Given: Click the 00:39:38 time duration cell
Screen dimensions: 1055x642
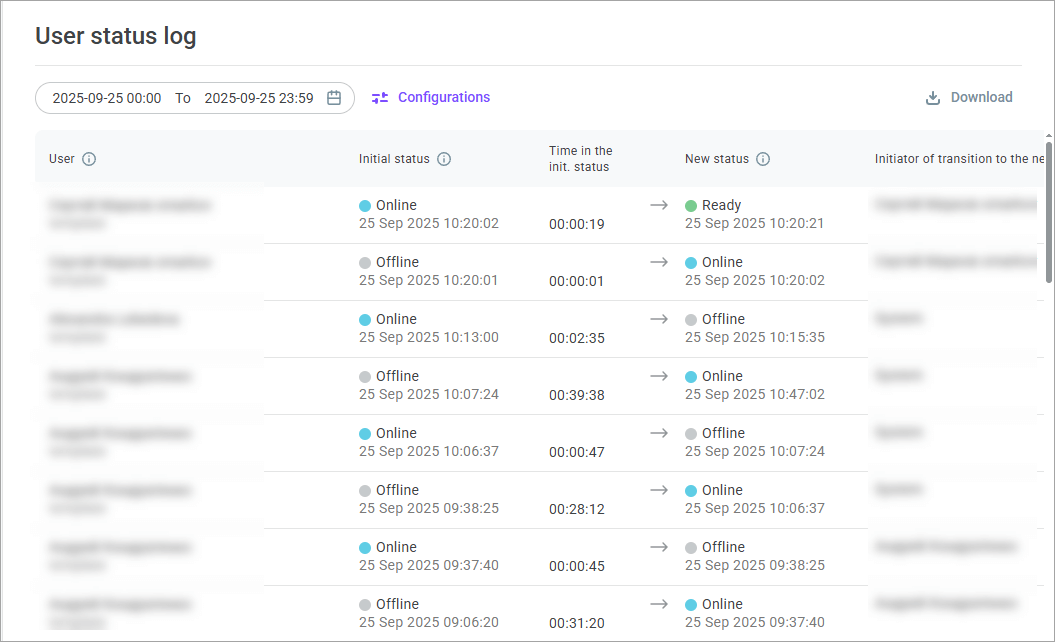Looking at the screenshot, I should click(576, 395).
